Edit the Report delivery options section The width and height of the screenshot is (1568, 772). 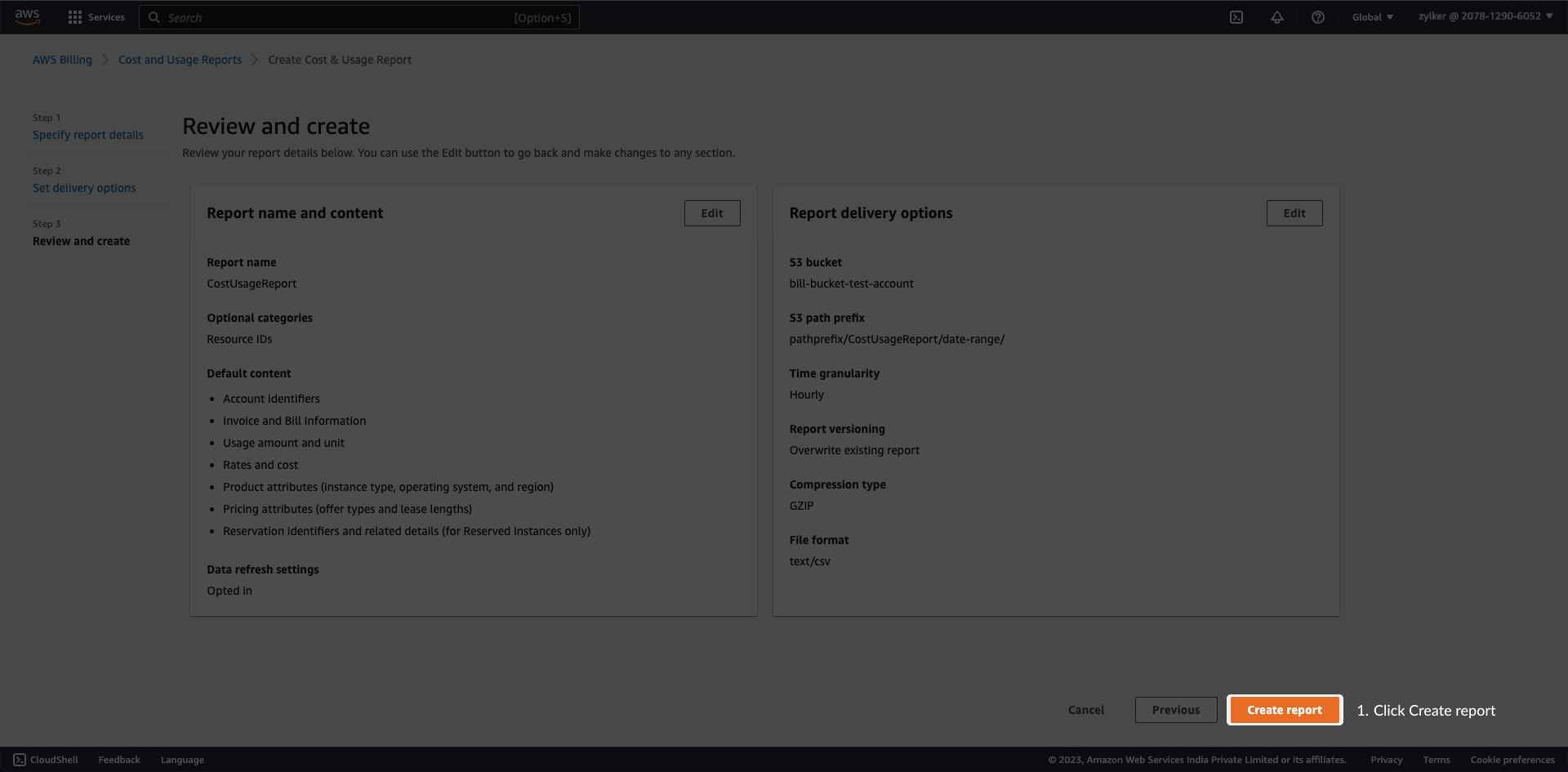[x=1294, y=213]
